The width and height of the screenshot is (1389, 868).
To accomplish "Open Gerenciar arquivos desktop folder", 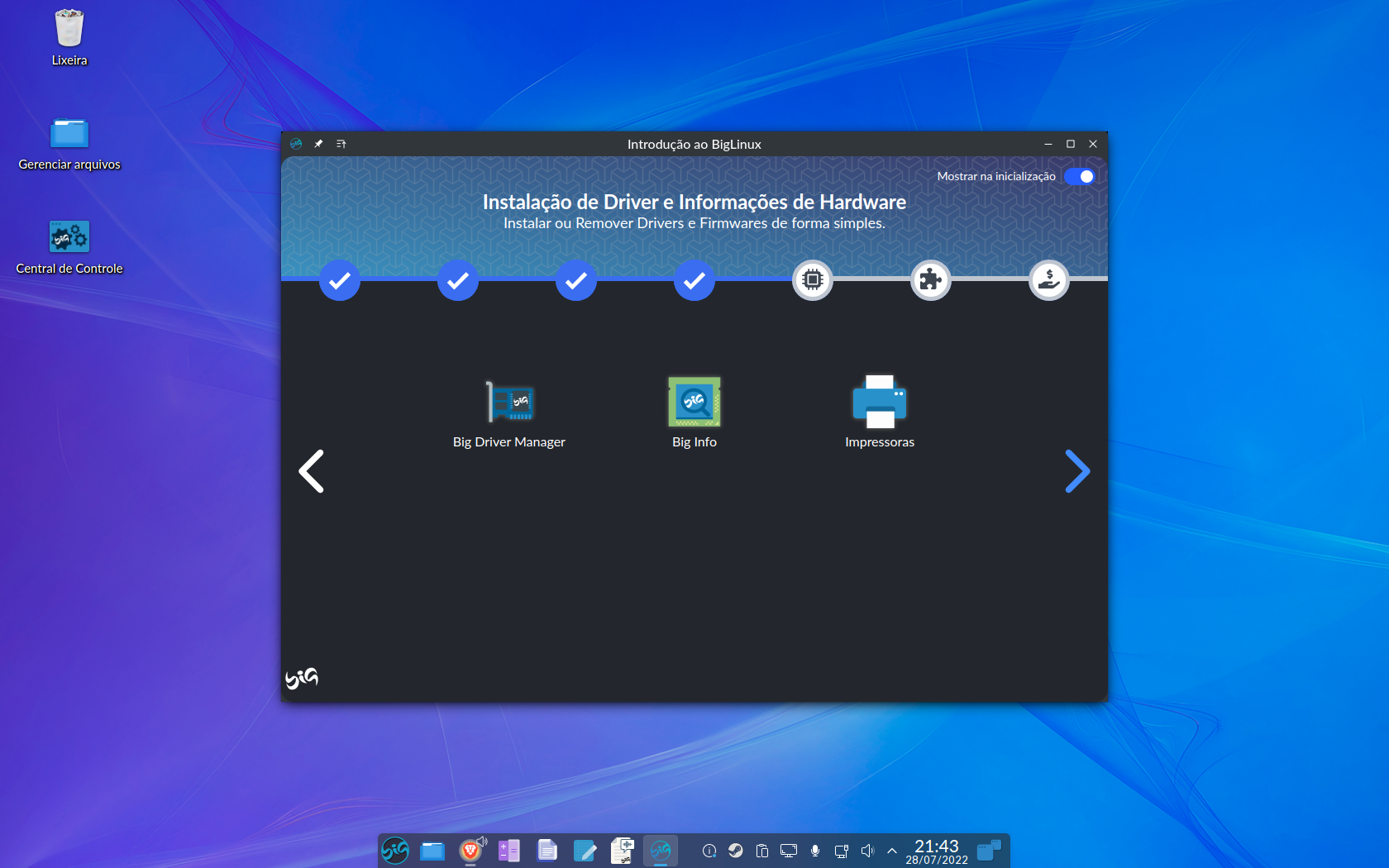I will (x=69, y=144).
